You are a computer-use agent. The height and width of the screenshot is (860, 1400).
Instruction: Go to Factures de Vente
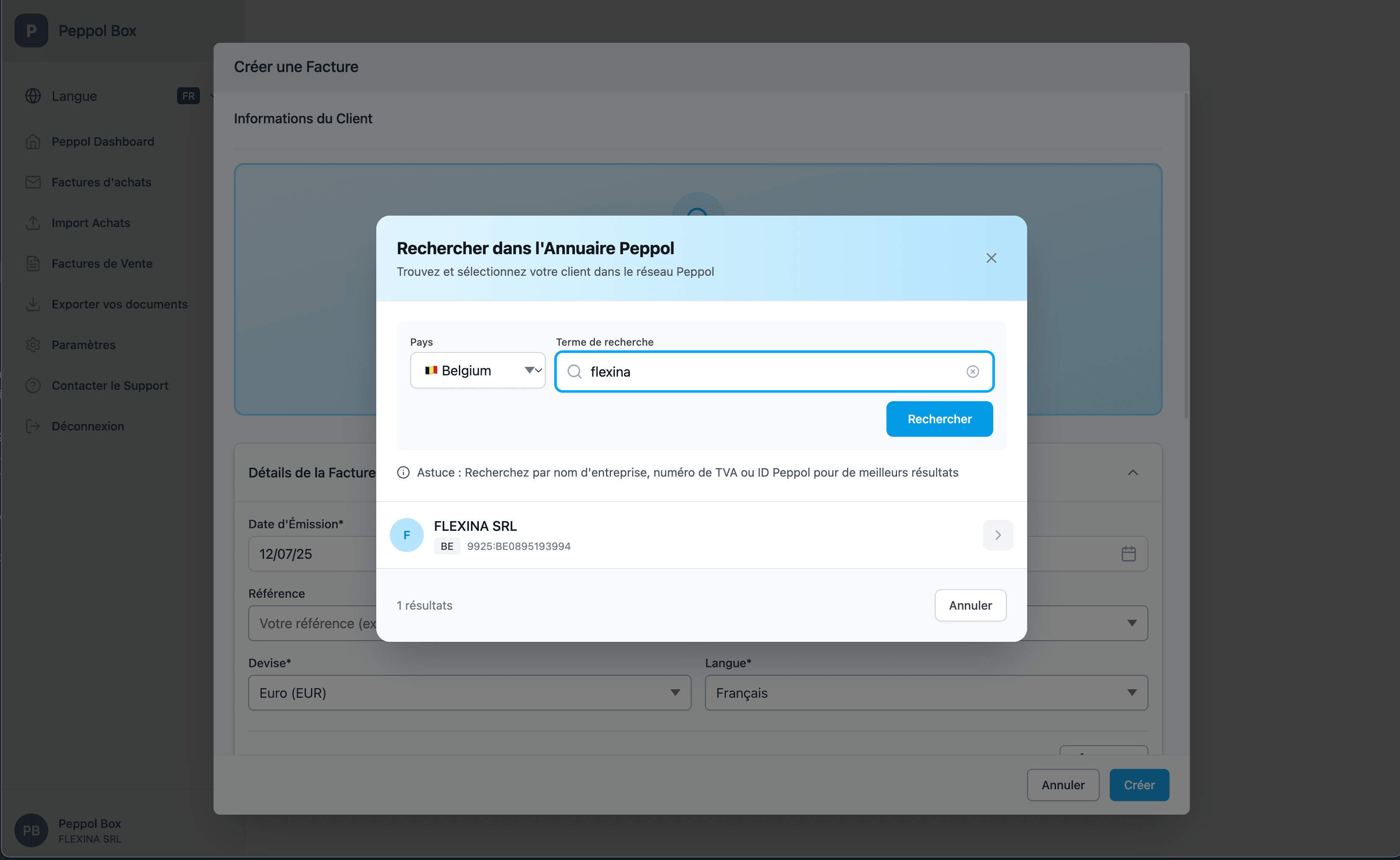coord(102,264)
